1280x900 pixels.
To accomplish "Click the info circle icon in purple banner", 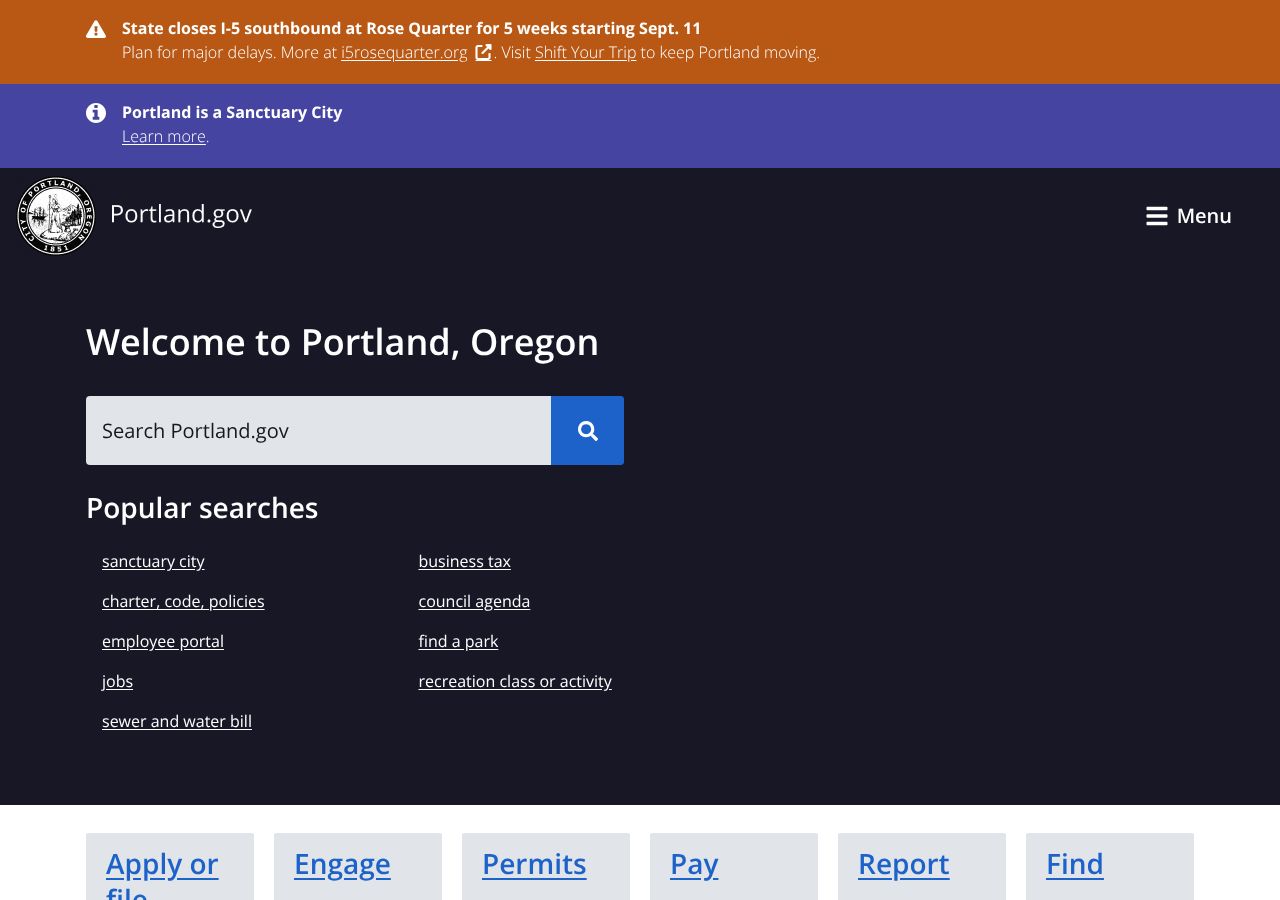I will (96, 113).
